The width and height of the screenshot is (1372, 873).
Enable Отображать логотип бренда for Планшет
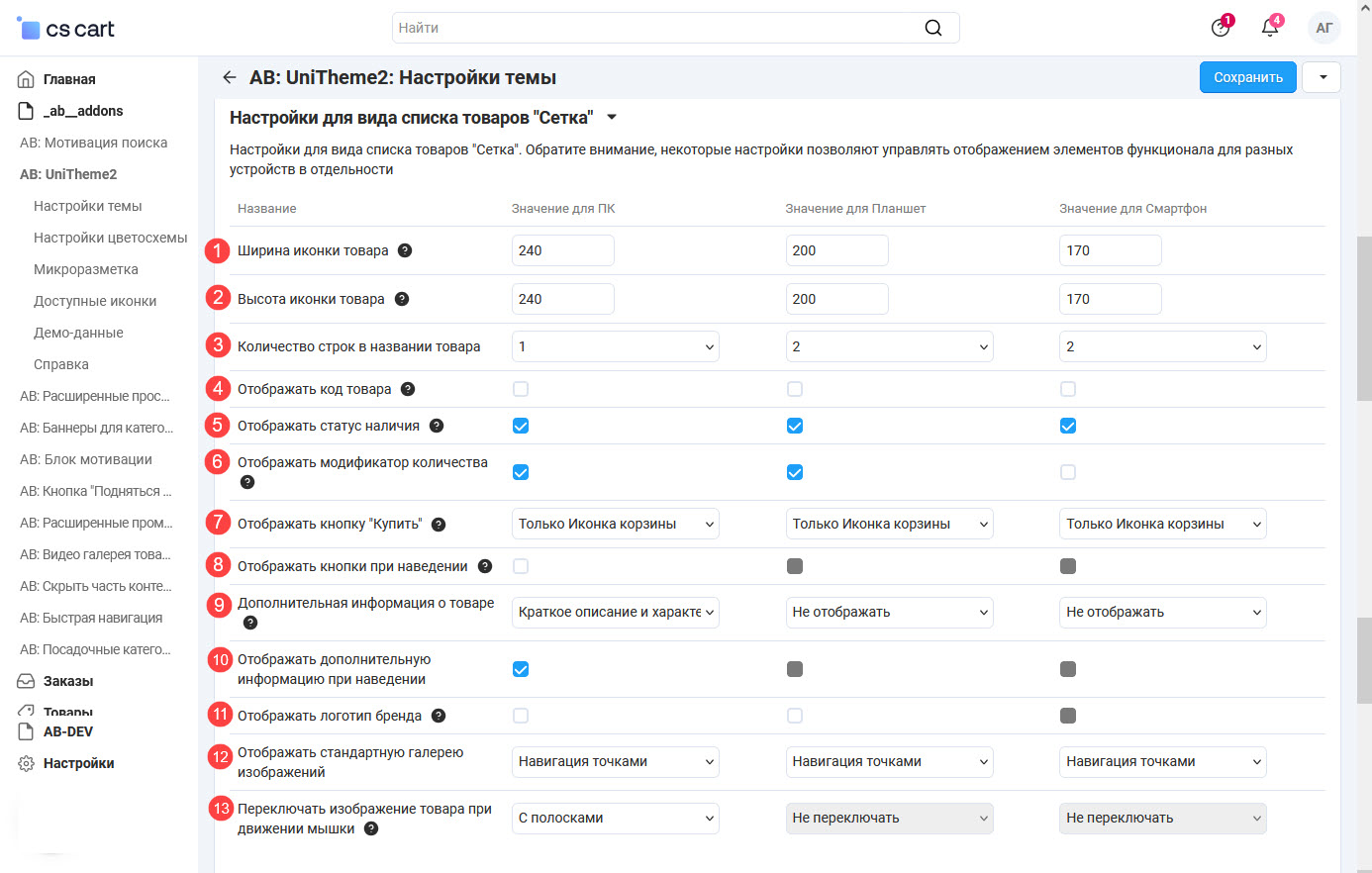click(x=795, y=716)
